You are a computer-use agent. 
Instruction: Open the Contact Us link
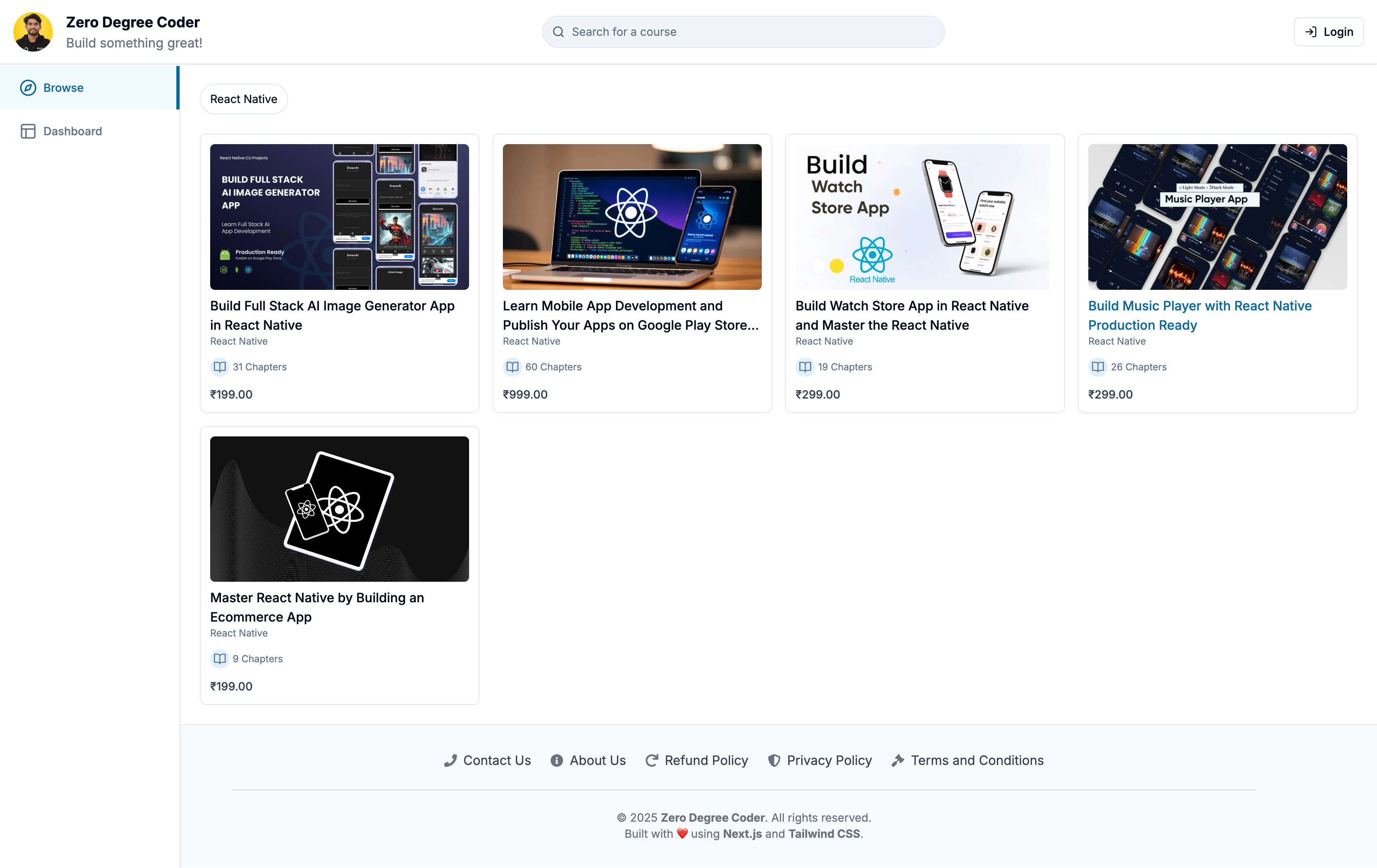pos(487,761)
